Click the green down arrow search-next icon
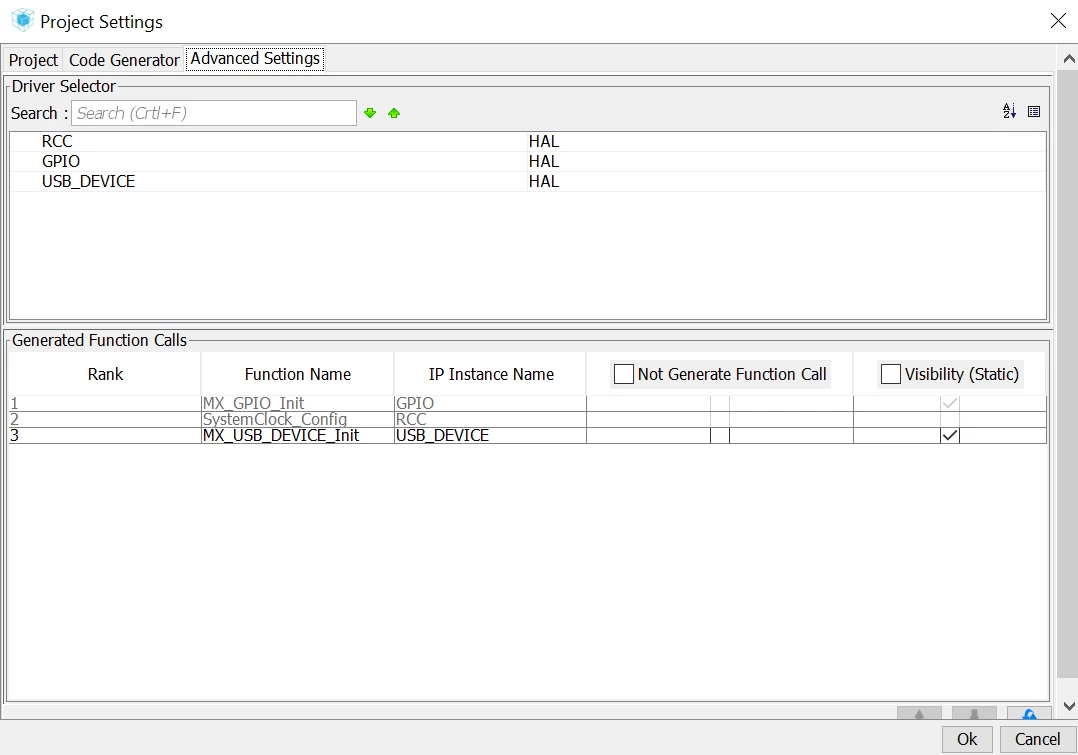 coord(370,113)
